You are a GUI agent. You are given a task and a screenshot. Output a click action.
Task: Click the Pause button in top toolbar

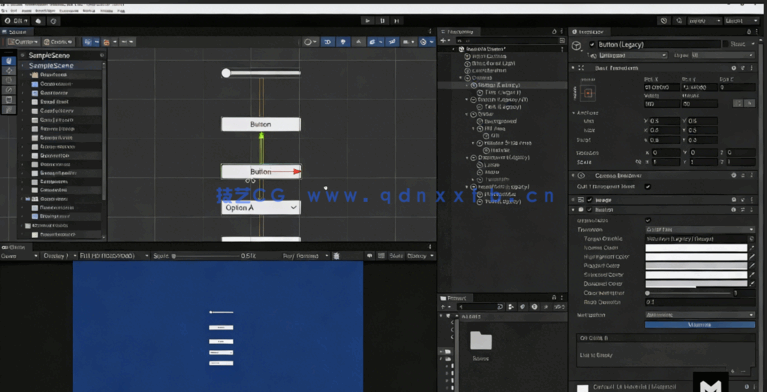tap(383, 21)
